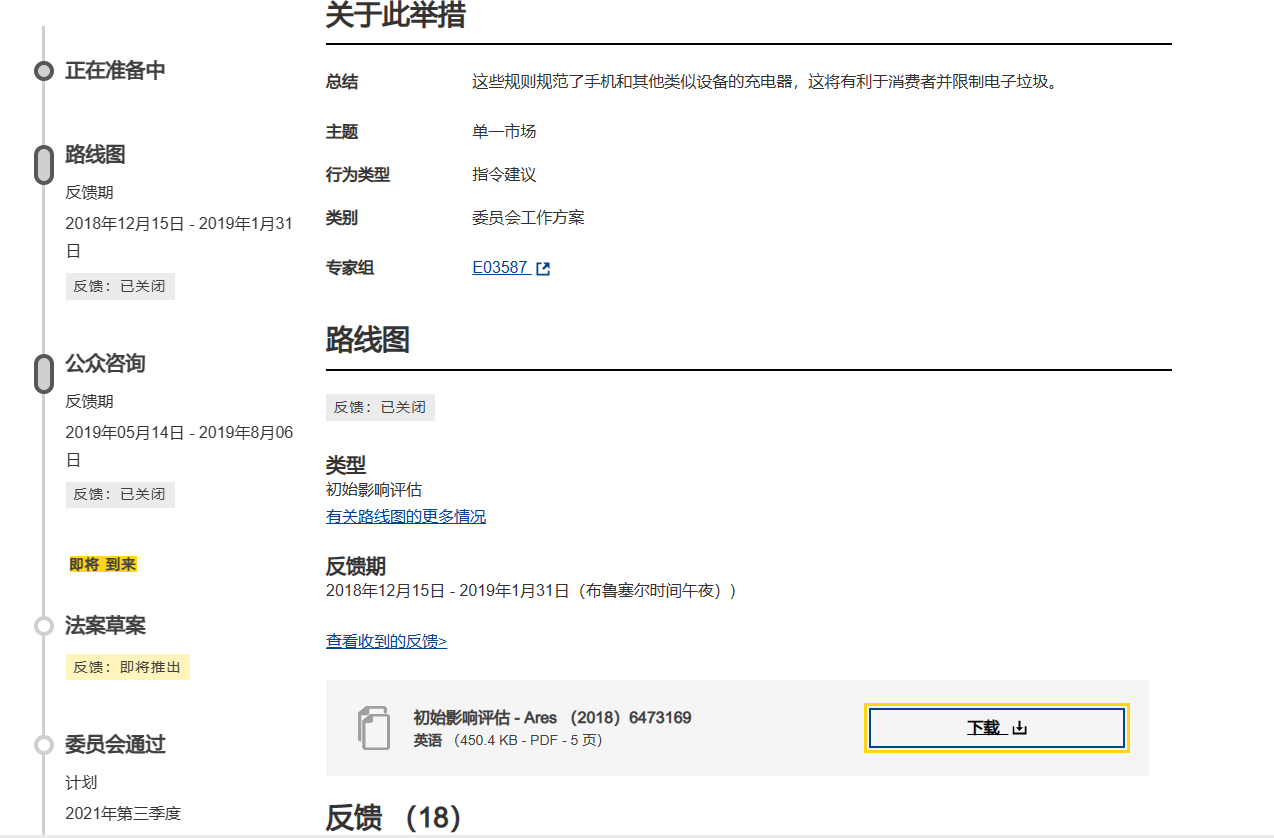Click the timeline marker icon beside 公众咨询
The height and width of the screenshot is (838, 1274).
(43, 373)
